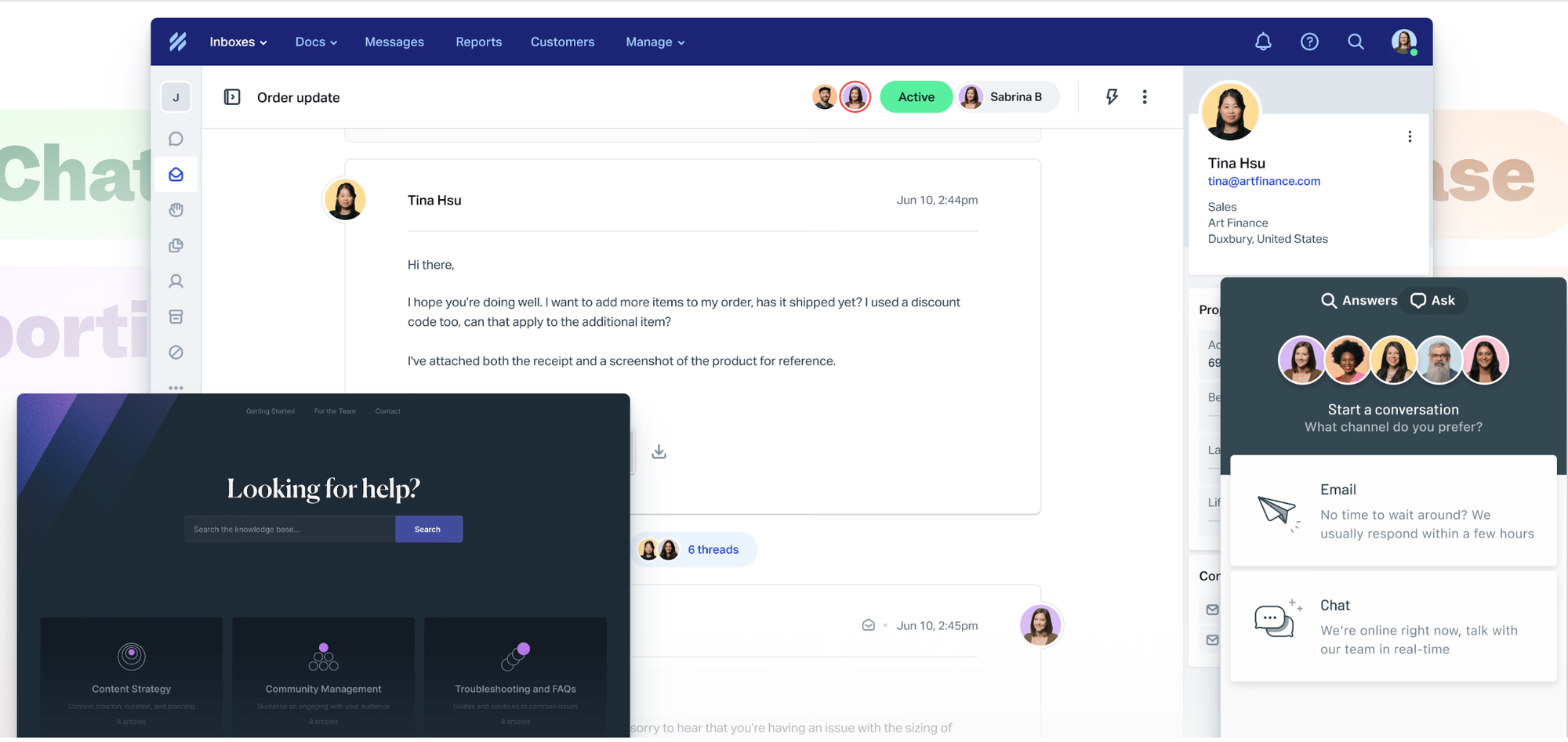
Task: Click the contacts person icon in sidebar
Action: coord(176,281)
